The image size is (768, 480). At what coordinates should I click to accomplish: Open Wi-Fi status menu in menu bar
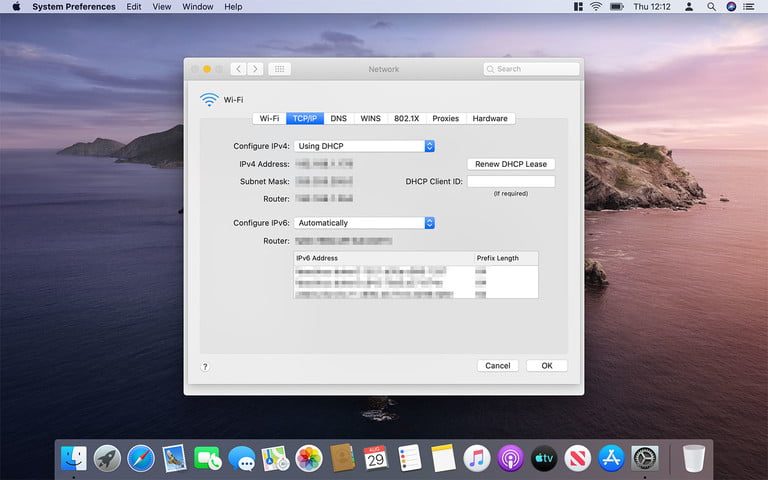point(597,7)
